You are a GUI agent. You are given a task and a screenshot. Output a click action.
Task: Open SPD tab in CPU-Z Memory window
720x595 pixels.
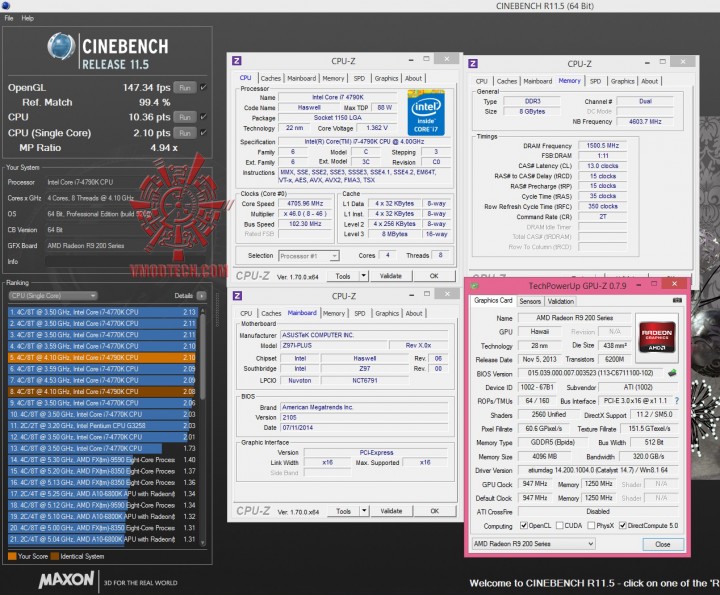tap(596, 81)
